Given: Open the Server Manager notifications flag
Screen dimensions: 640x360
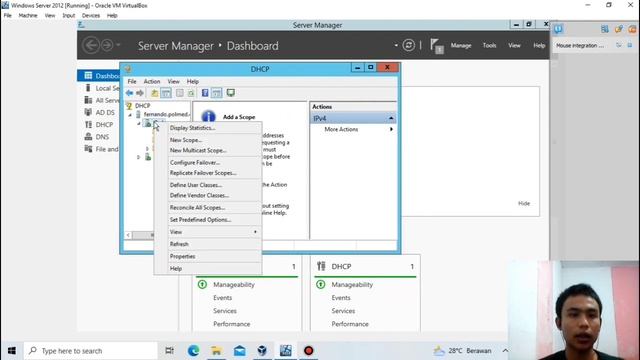Looking at the screenshot, I should tap(436, 46).
